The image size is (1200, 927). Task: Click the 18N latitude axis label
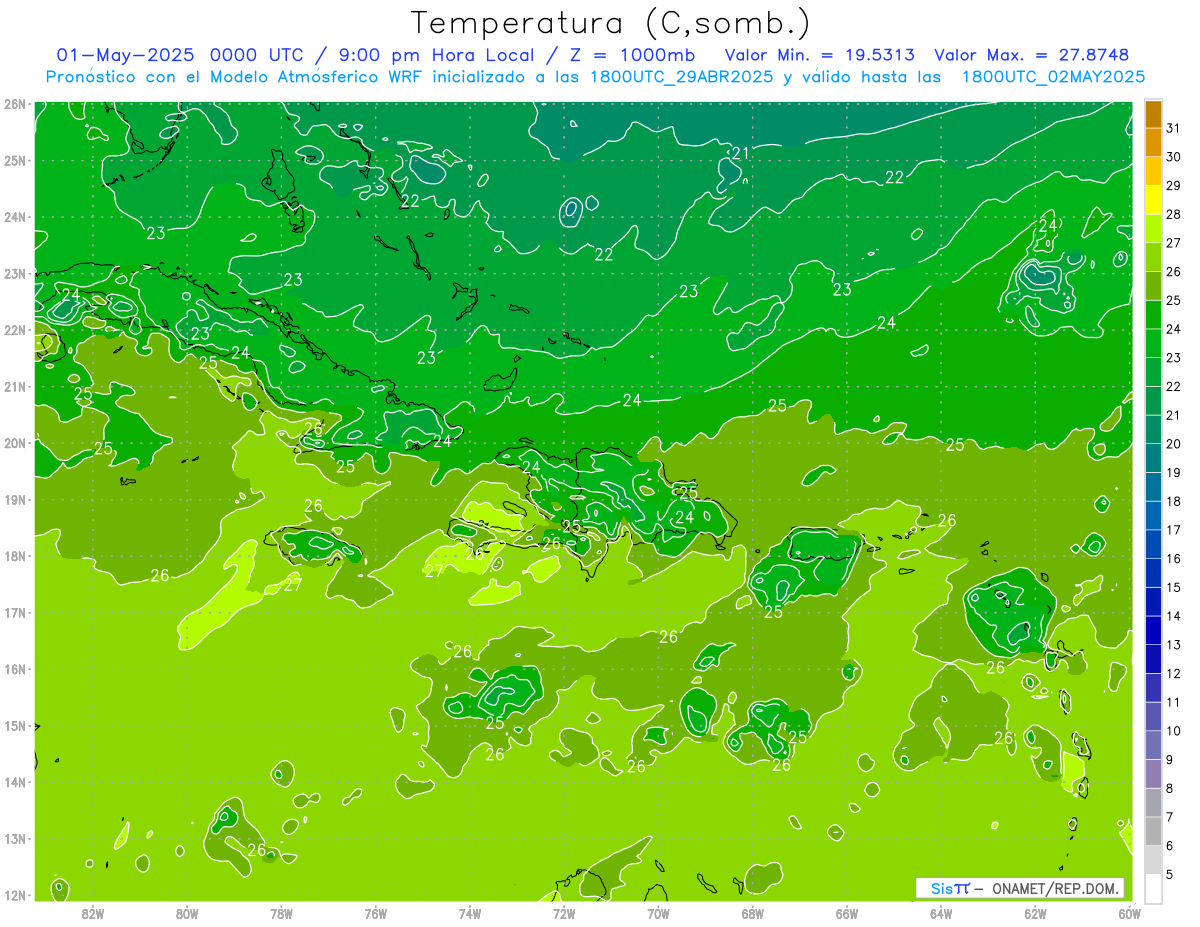(x=14, y=556)
